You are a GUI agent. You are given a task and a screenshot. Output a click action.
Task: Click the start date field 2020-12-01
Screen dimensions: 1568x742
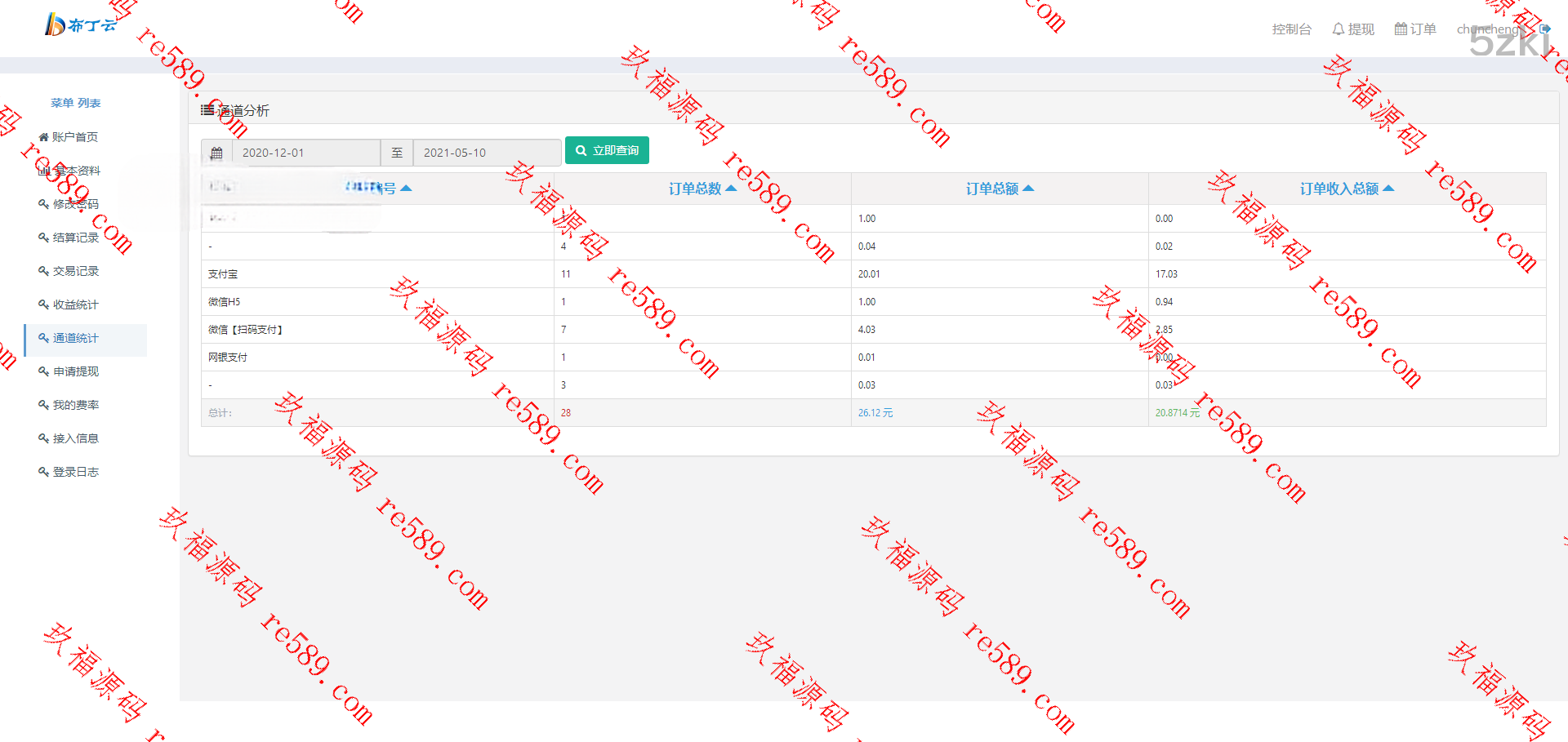tap(306, 153)
